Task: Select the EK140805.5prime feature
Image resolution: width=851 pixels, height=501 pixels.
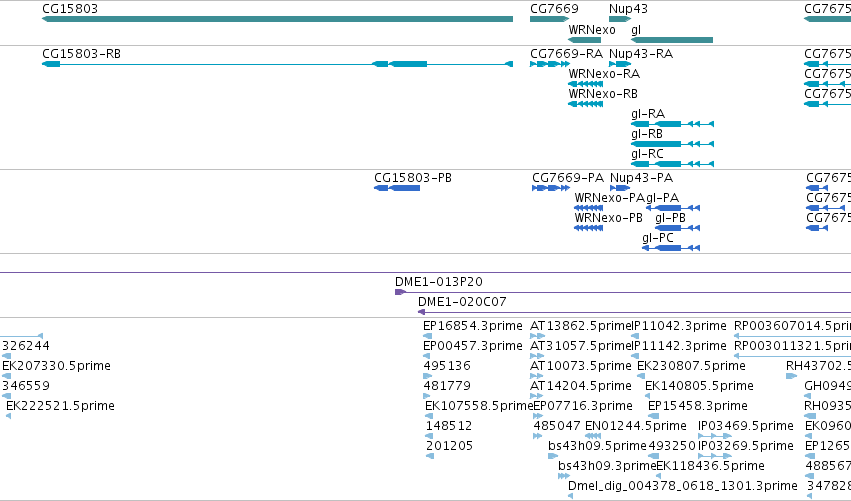Action: coord(647,396)
